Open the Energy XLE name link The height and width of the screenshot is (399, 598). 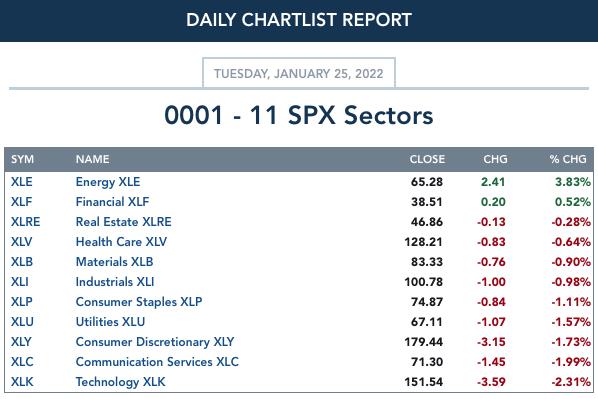point(108,182)
